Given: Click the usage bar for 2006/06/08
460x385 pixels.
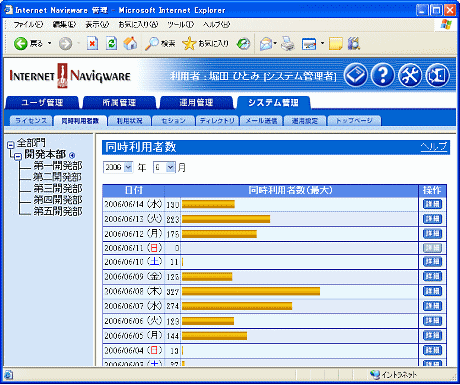Looking at the screenshot, I should pos(251,292).
